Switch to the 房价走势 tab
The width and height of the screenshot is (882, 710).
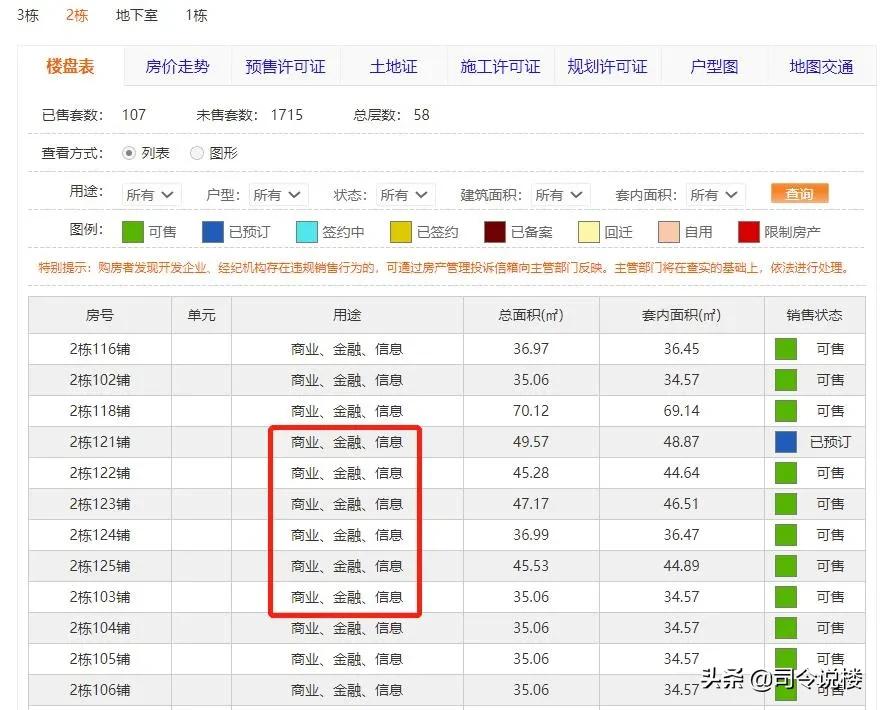177,66
